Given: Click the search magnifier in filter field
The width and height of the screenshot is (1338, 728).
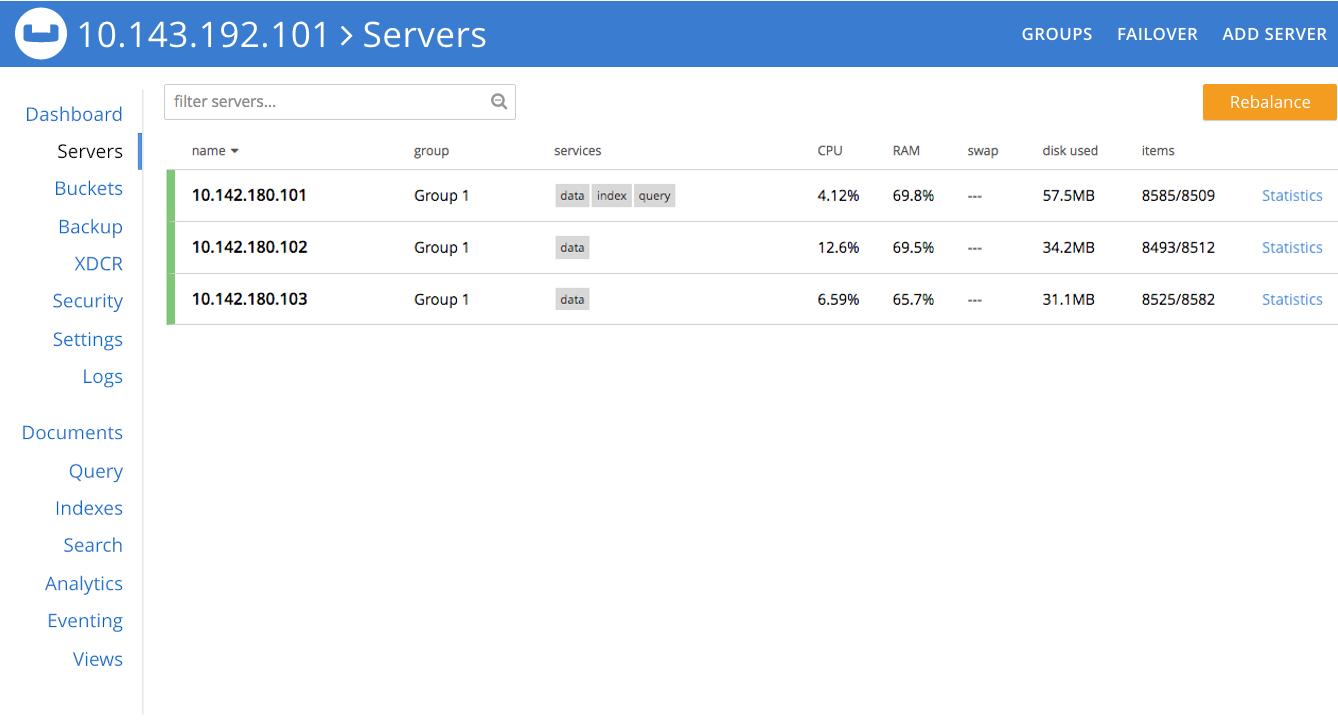Looking at the screenshot, I should (498, 101).
